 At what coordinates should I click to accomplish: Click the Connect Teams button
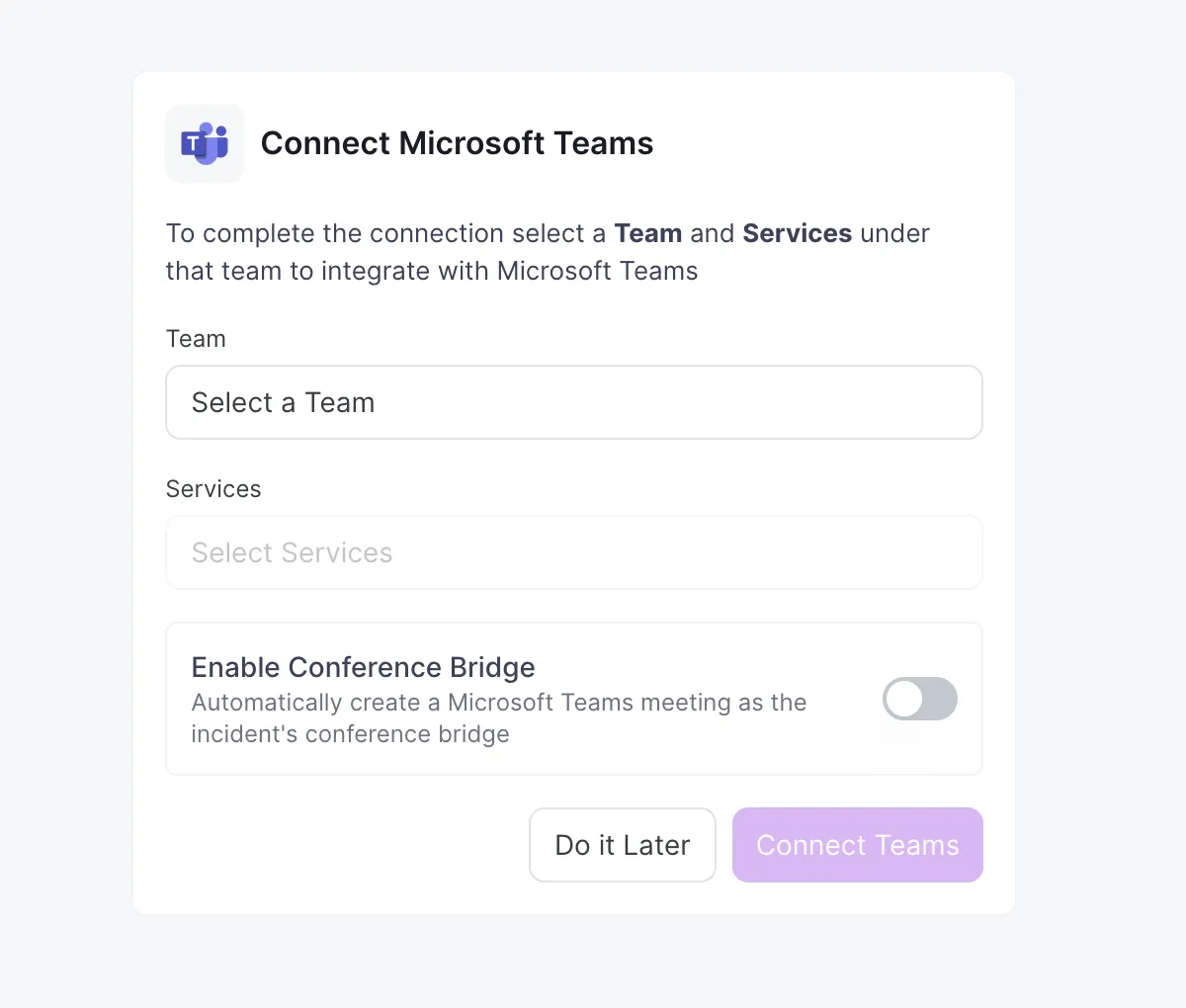858,845
